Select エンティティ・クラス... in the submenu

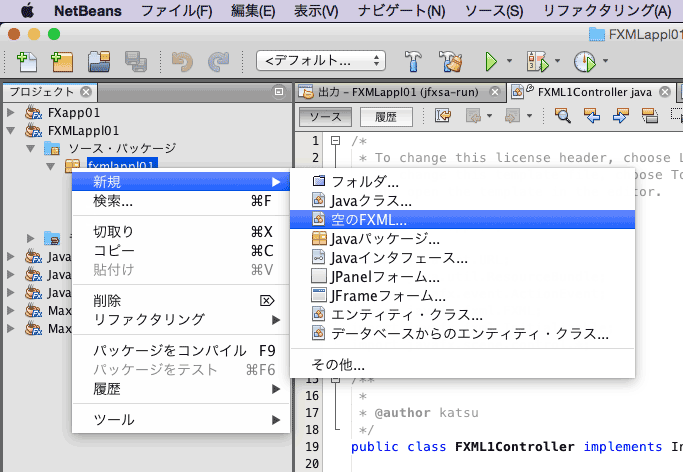463,314
